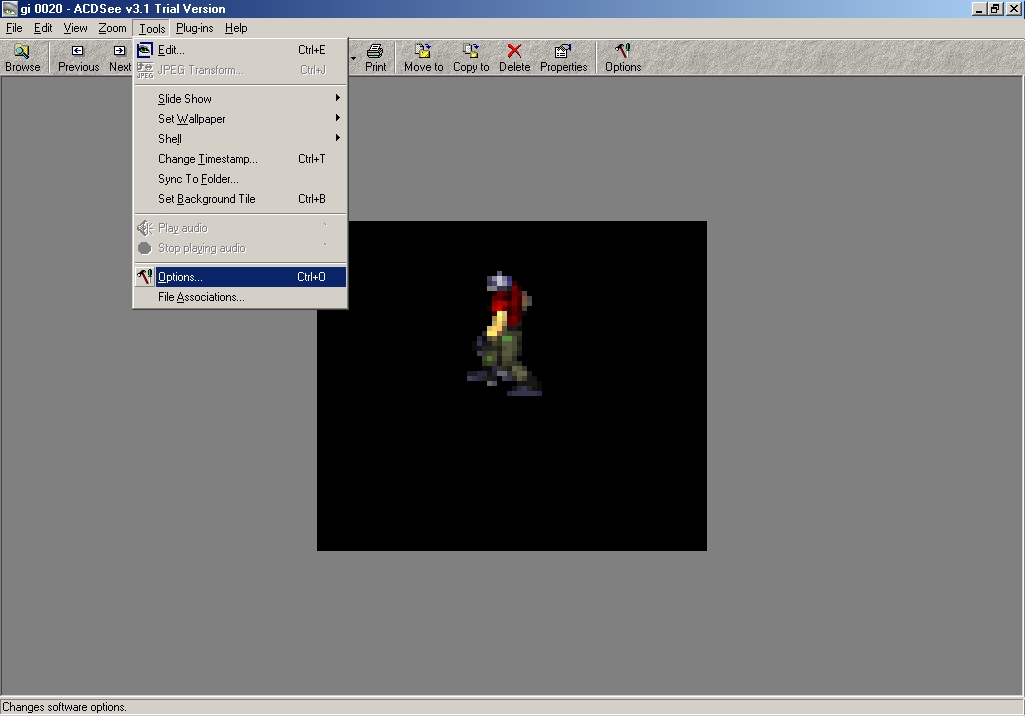1025x717 pixels.
Task: Click the displayed soldier sprite image
Action: [504, 333]
